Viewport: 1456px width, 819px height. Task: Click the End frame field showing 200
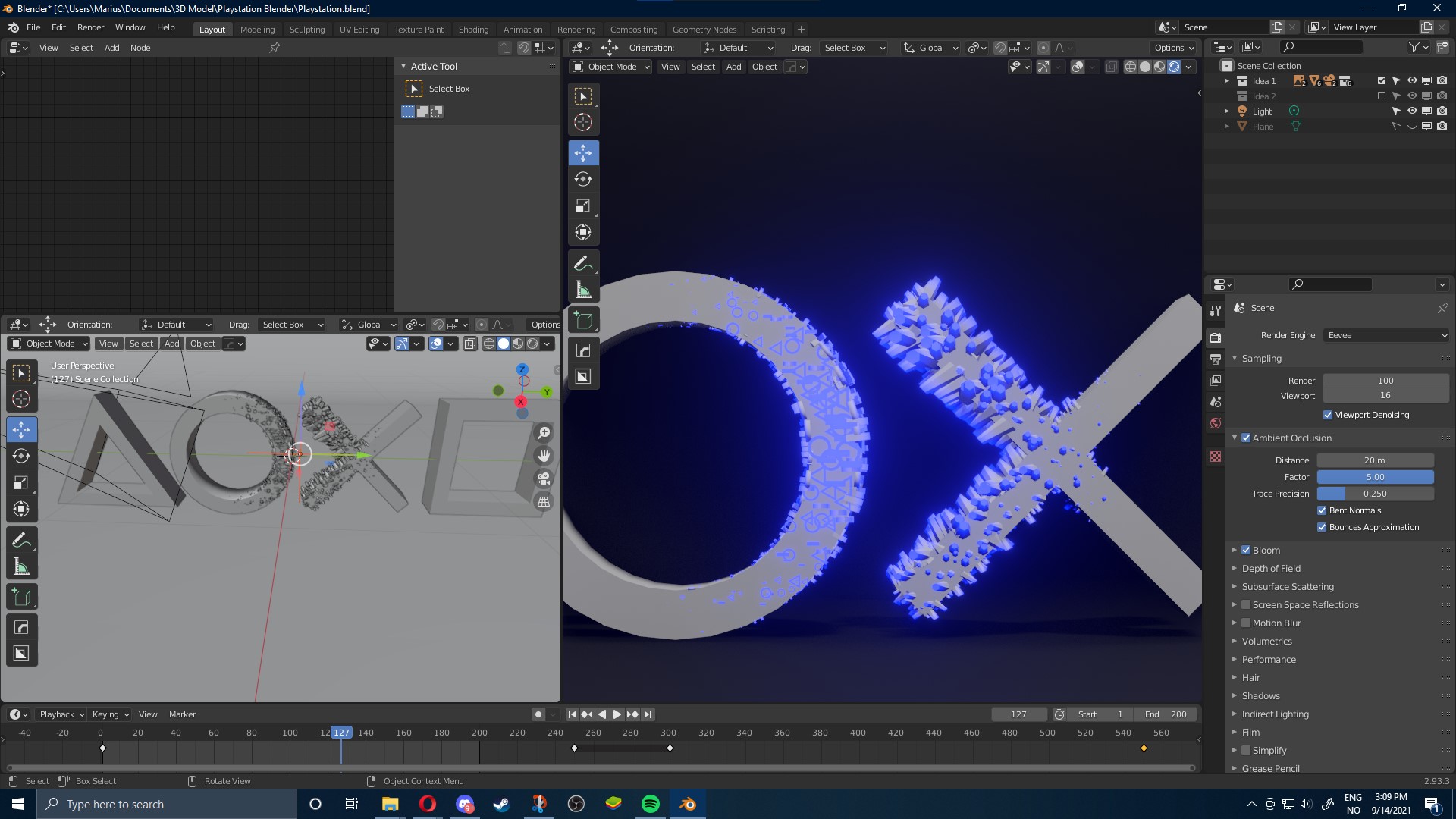pos(1166,714)
